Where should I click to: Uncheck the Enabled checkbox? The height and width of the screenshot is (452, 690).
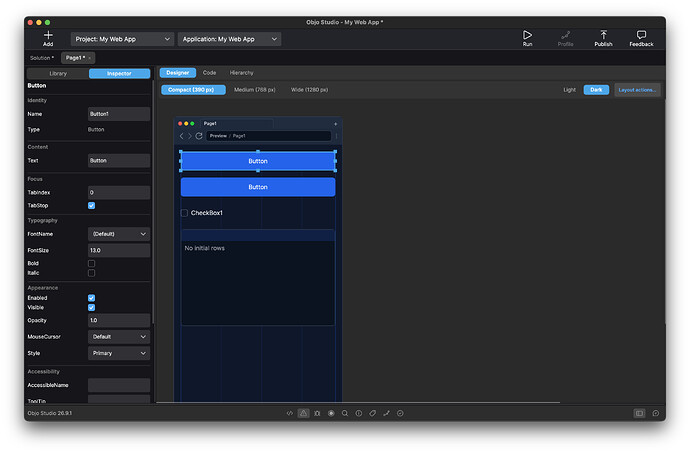point(92,298)
